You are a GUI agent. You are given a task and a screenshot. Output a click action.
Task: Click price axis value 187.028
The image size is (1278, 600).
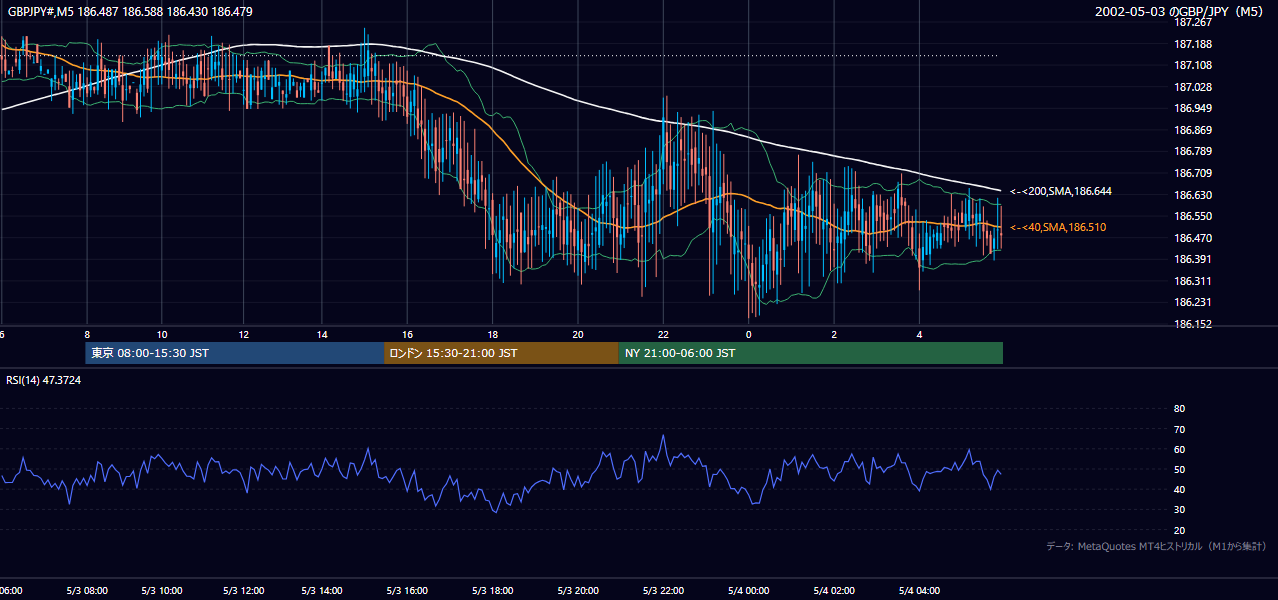coord(1193,87)
